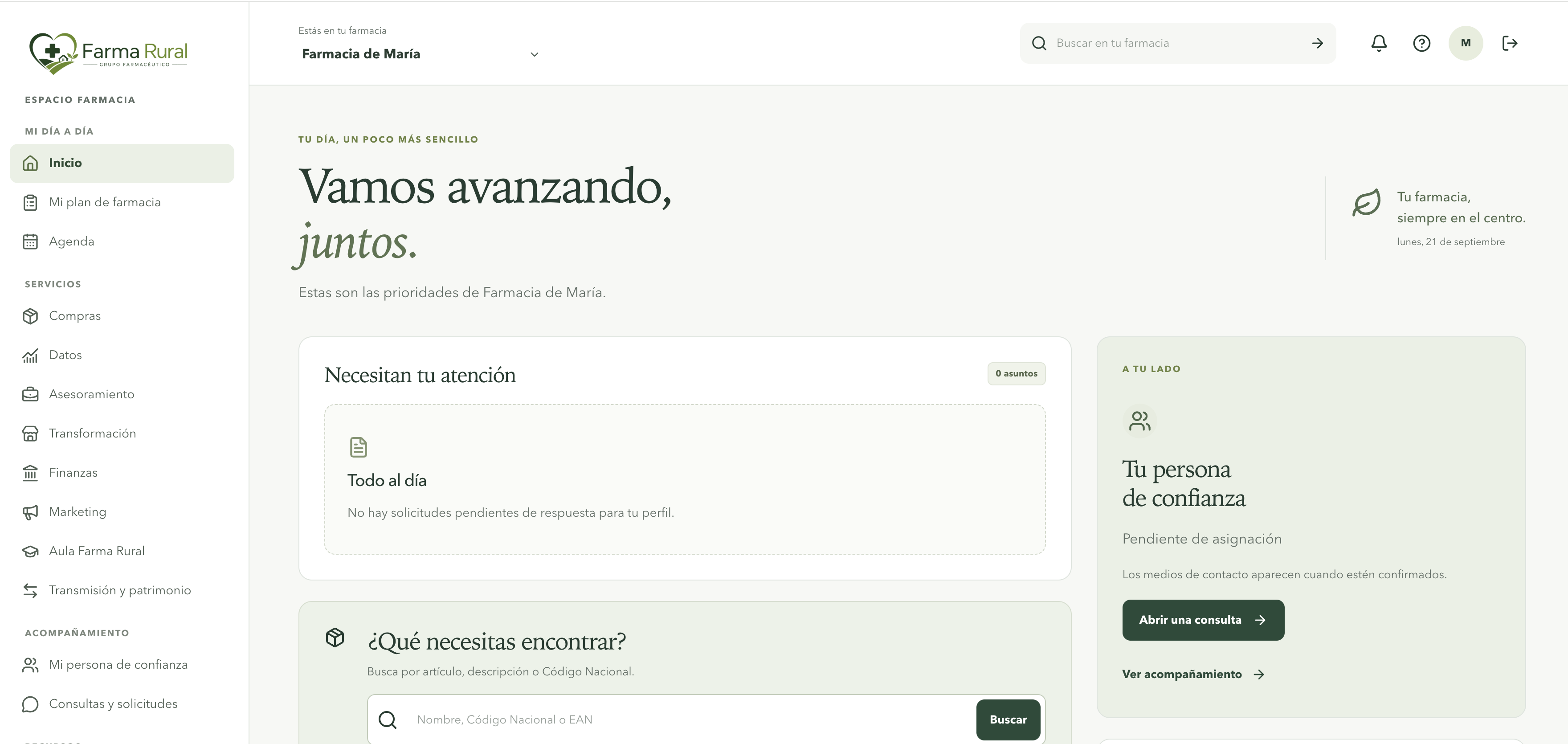The height and width of the screenshot is (744, 1568).
Task: Click the 'Pendiente de asignación' text
Action: pyautogui.click(x=1201, y=539)
